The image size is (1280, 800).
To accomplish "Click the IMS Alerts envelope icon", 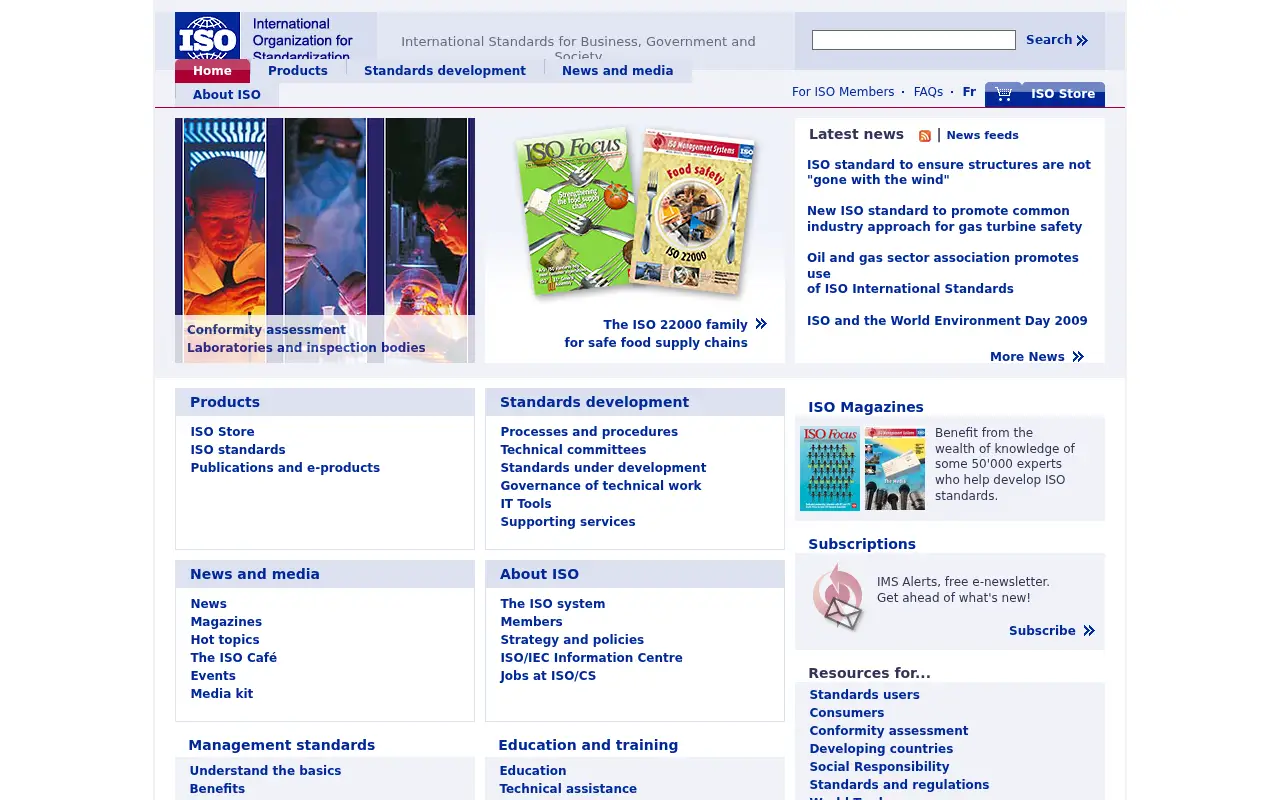I will click(838, 598).
